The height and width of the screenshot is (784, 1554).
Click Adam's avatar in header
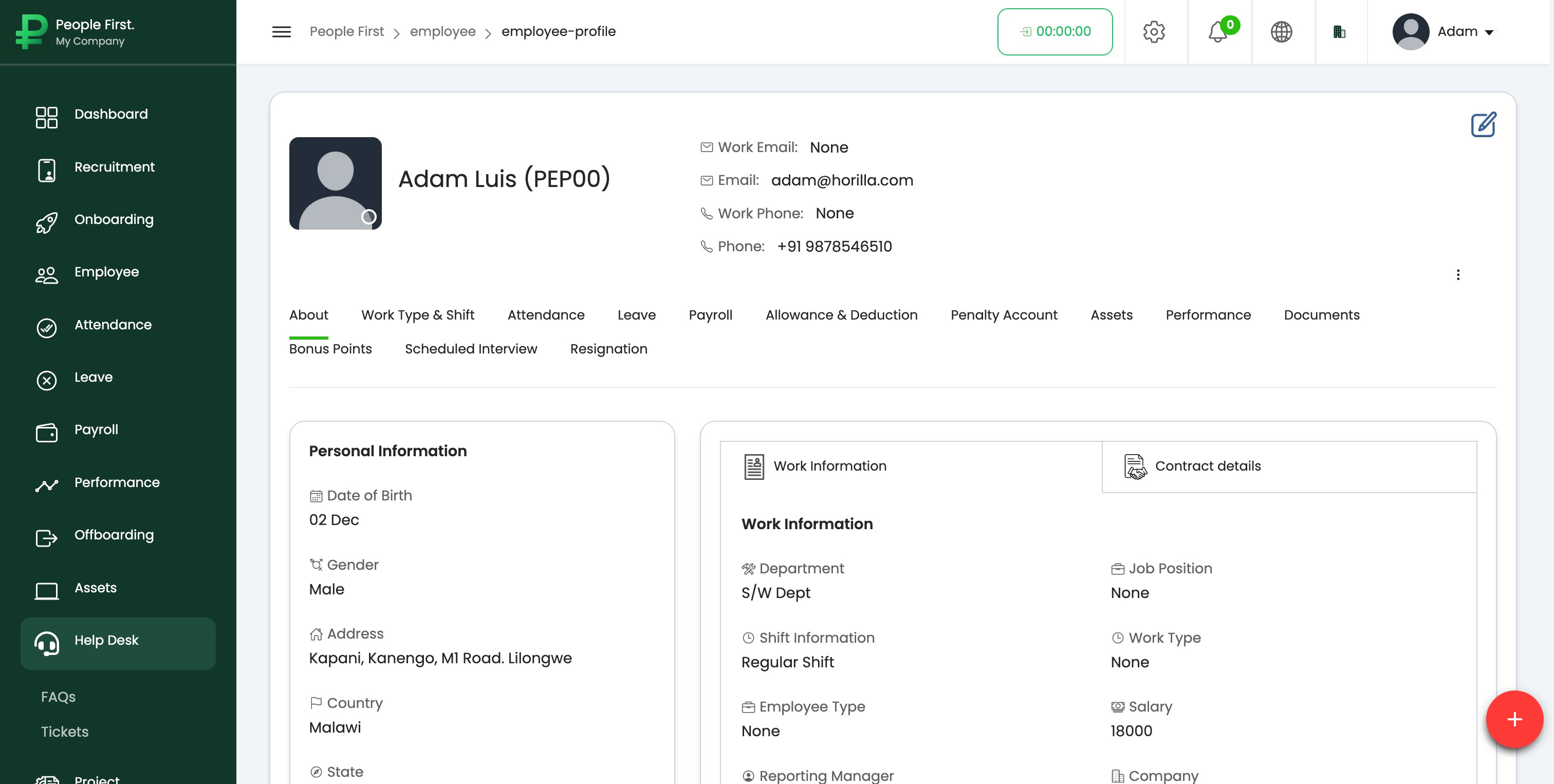click(x=1411, y=32)
